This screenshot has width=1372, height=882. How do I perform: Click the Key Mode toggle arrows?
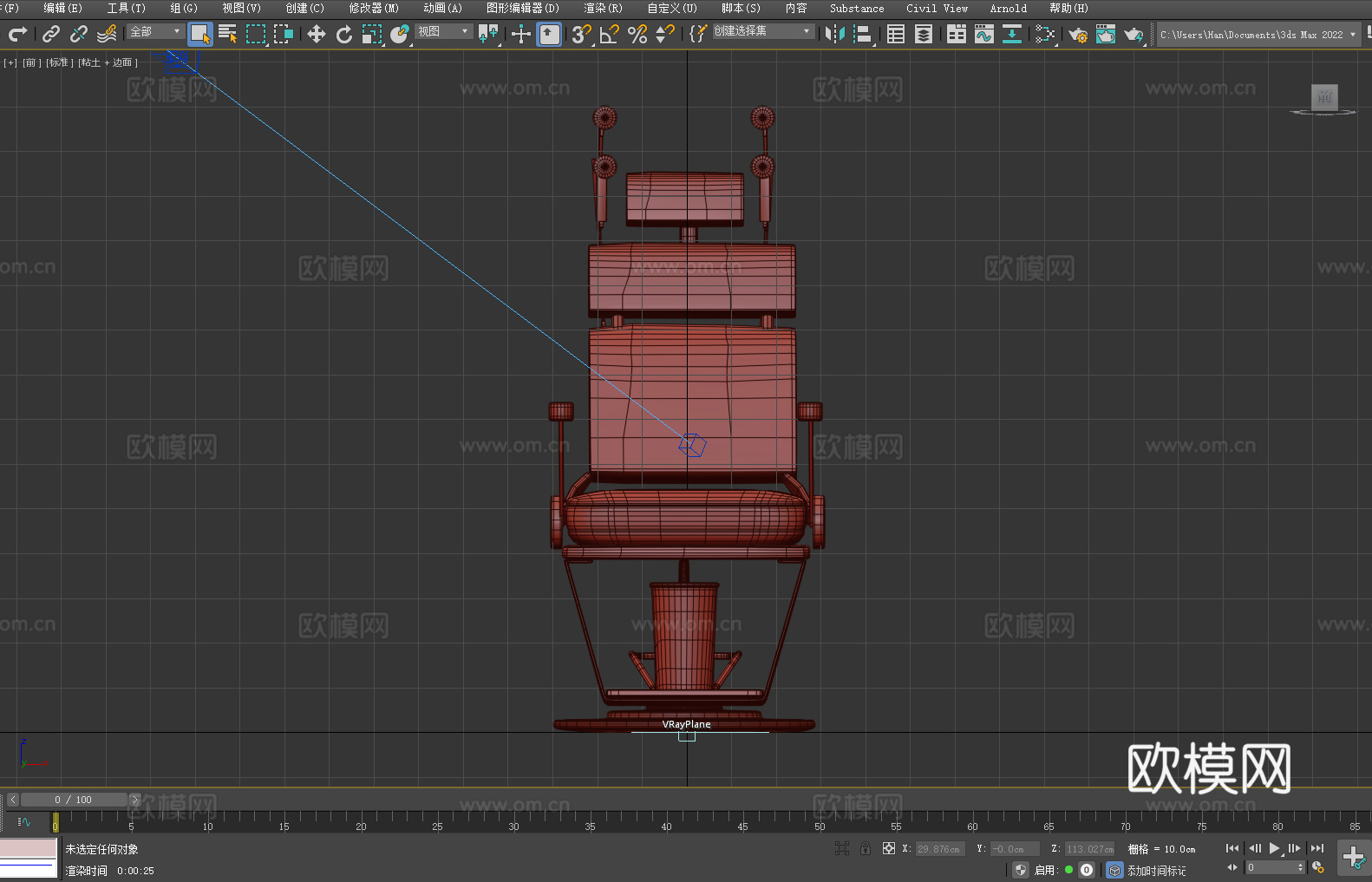pos(1232,867)
